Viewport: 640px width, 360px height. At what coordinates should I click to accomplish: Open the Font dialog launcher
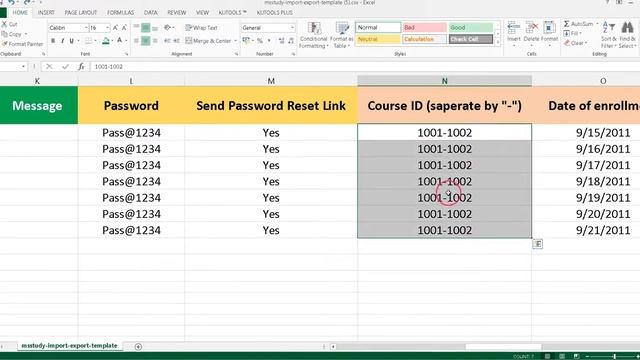coord(127,54)
